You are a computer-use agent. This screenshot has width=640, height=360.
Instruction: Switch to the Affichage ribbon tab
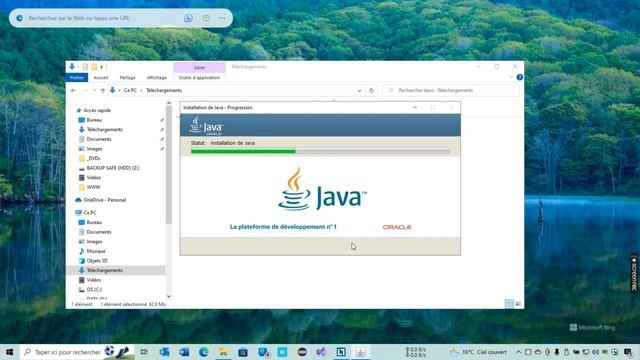tap(157, 78)
